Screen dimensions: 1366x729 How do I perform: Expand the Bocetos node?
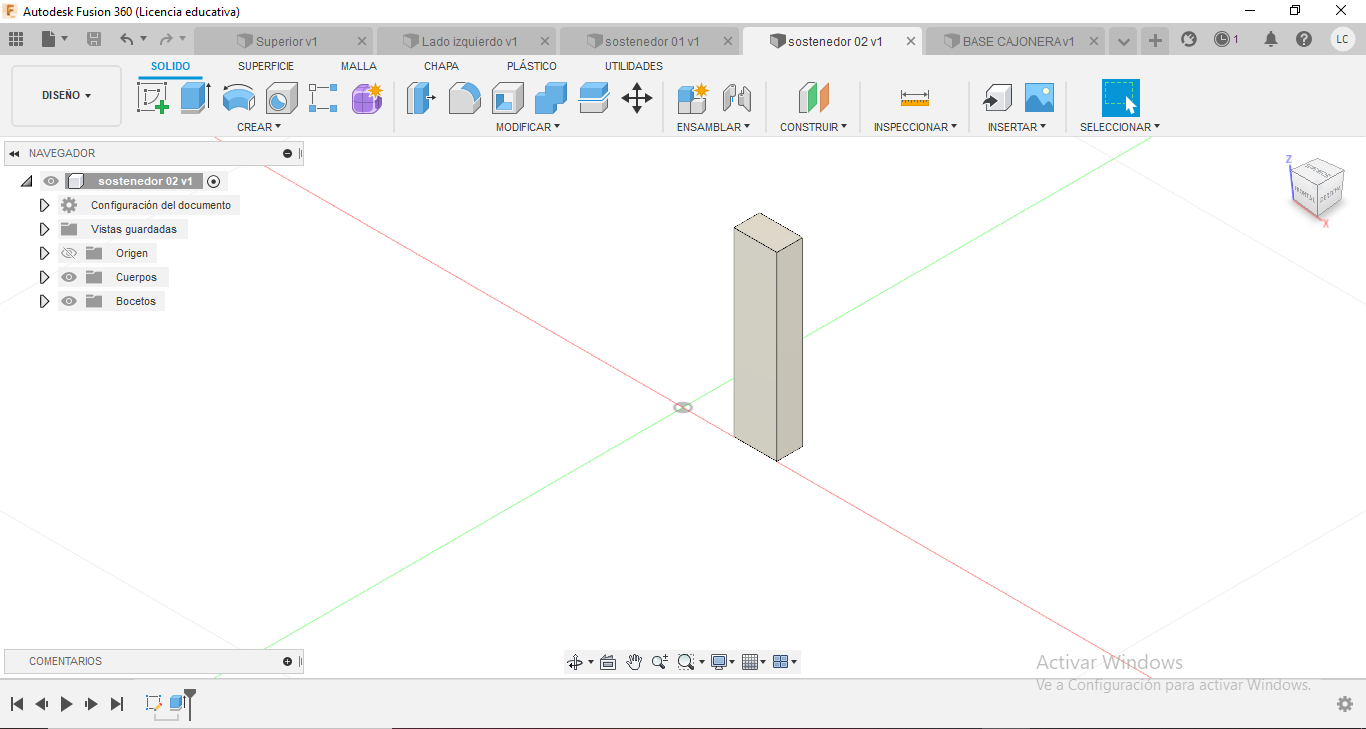click(44, 301)
